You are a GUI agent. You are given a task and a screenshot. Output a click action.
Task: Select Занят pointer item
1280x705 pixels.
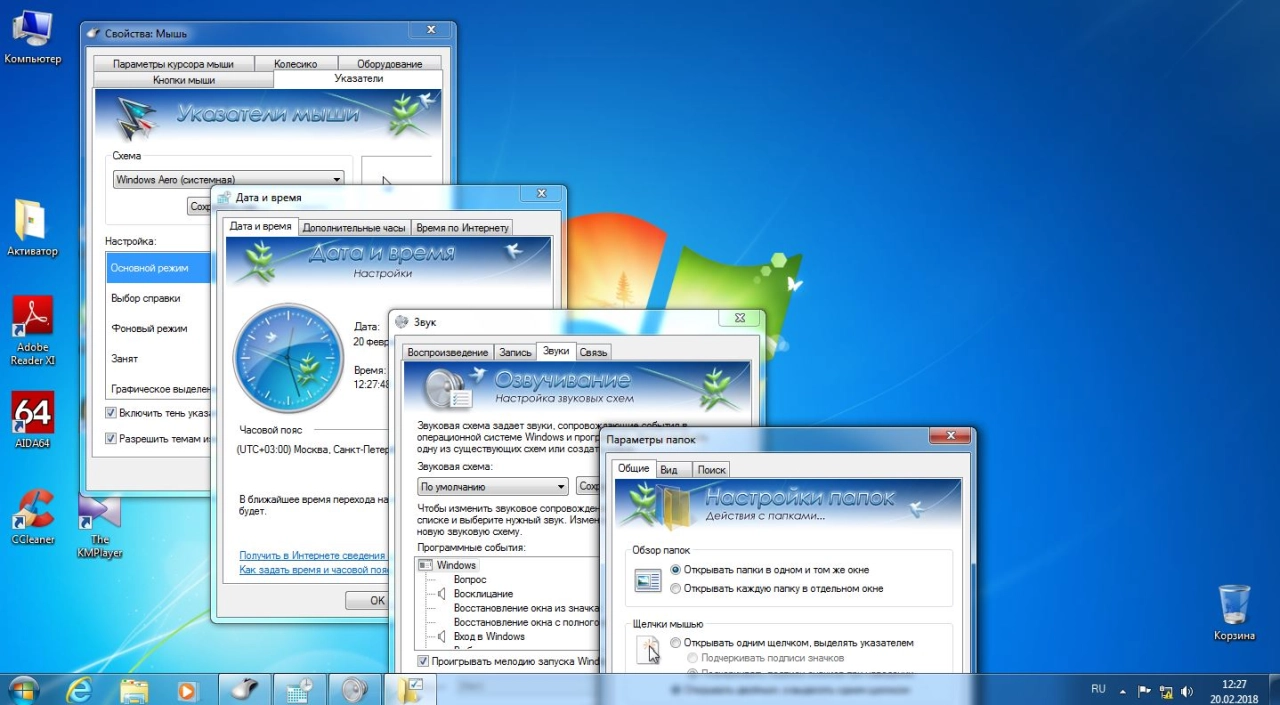[158, 358]
